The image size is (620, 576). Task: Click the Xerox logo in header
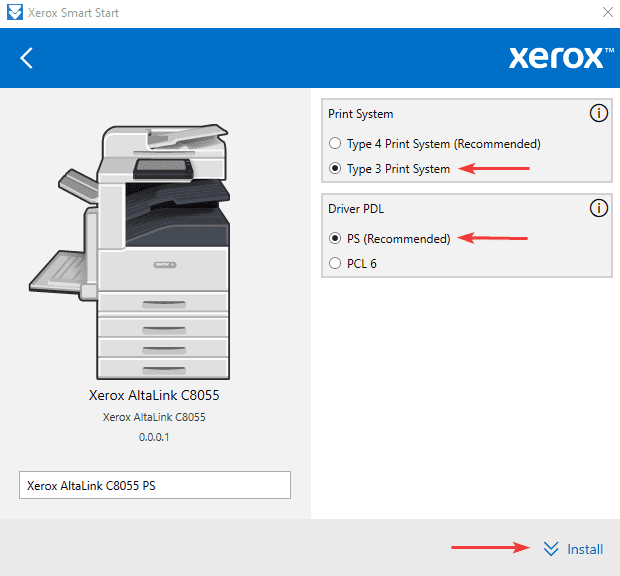click(555, 57)
